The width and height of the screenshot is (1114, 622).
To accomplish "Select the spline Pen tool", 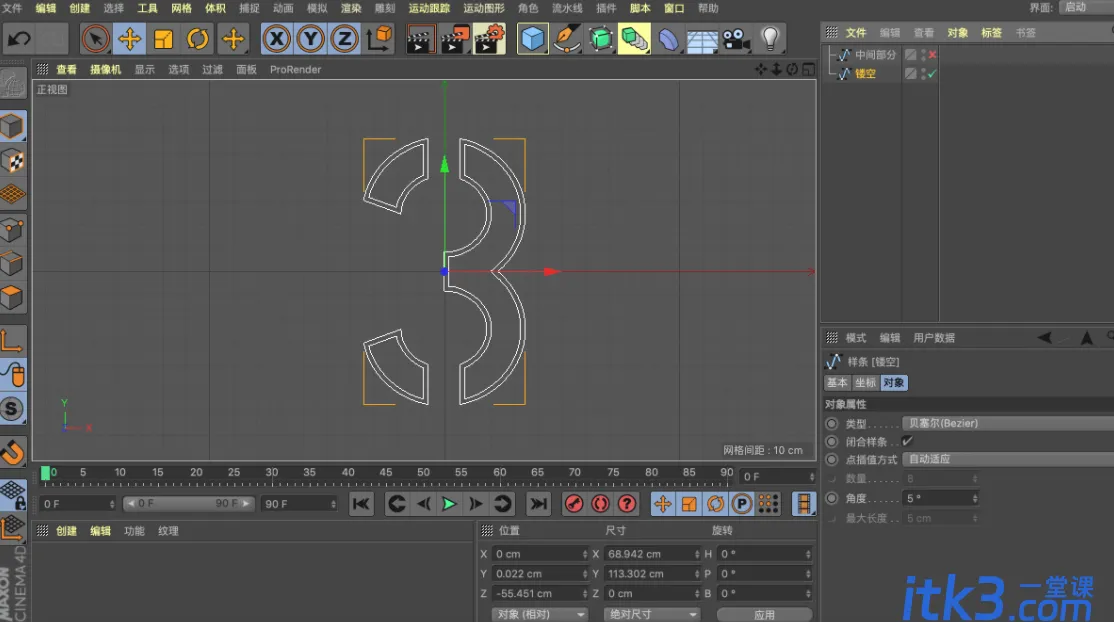I will (566, 38).
